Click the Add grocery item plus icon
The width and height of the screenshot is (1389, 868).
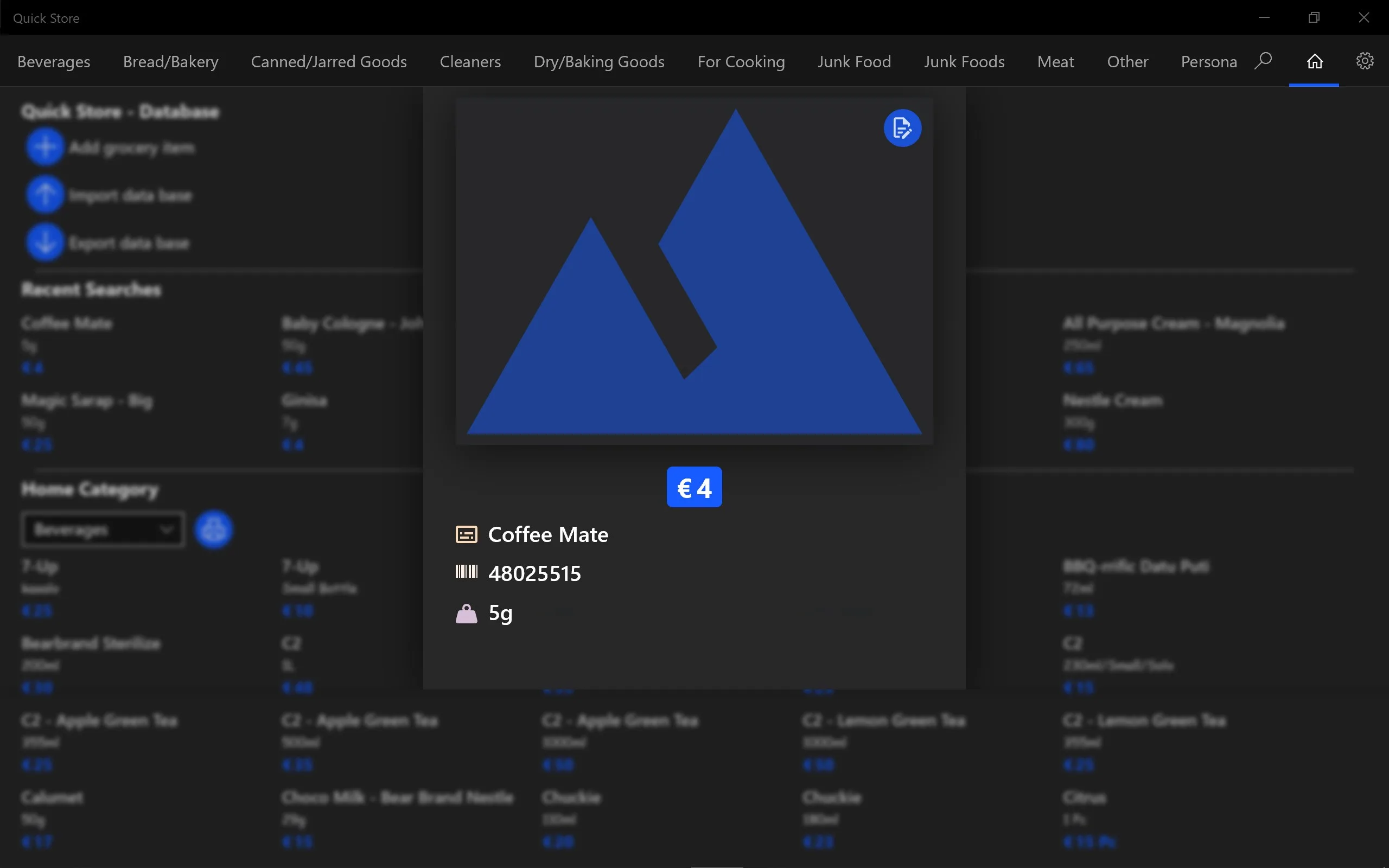click(45, 148)
